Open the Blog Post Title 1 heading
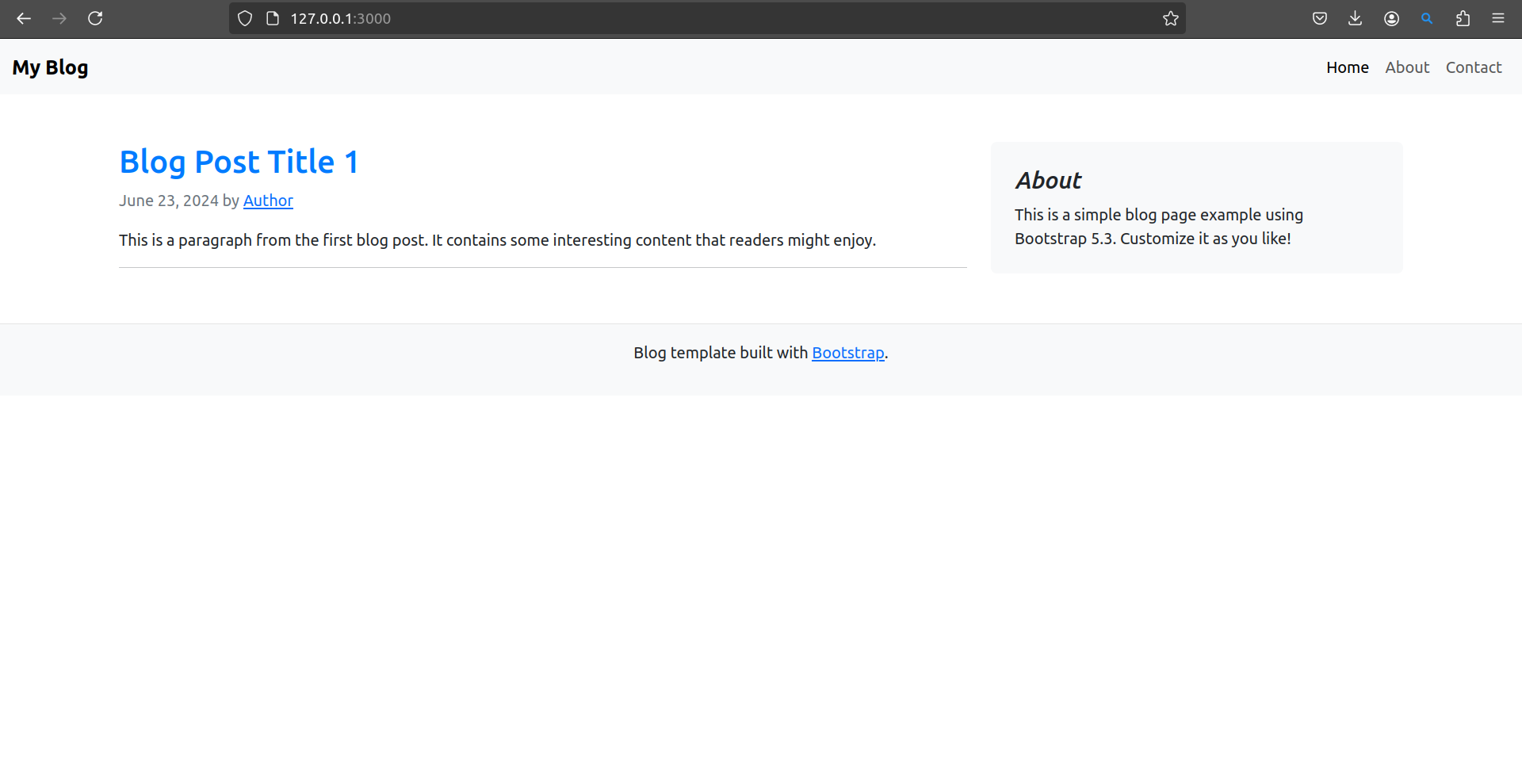The image size is (1522, 784). click(239, 162)
